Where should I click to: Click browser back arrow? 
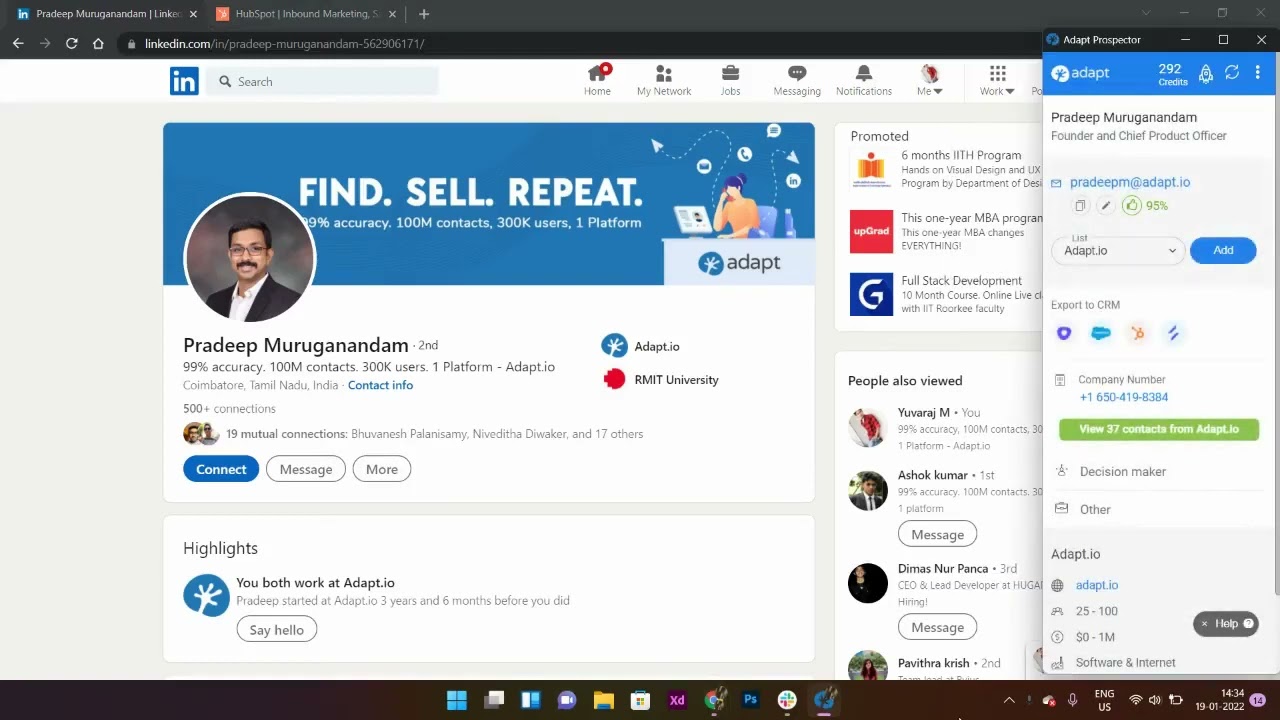click(18, 43)
